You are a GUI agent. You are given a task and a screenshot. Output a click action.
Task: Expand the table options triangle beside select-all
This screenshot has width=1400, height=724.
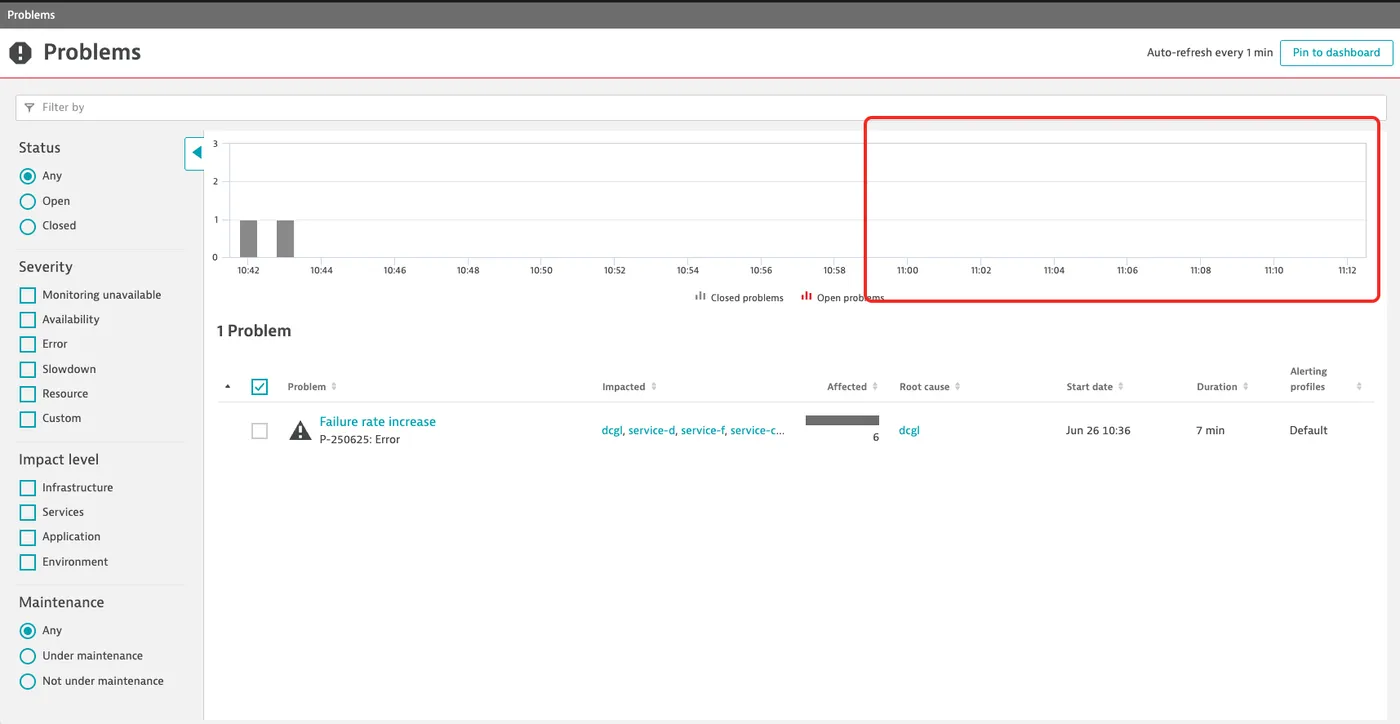pyautogui.click(x=227, y=387)
